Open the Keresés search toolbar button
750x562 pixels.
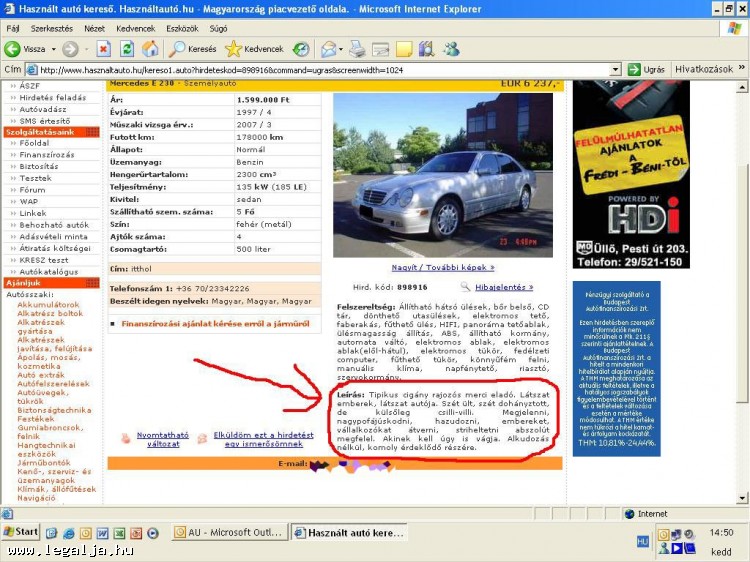194,49
